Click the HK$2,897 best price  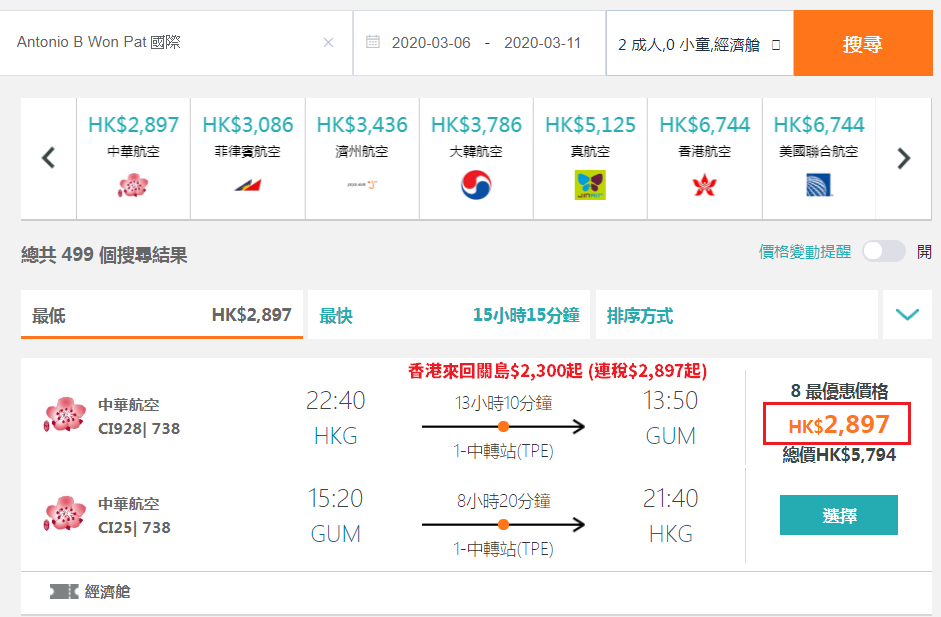(838, 424)
